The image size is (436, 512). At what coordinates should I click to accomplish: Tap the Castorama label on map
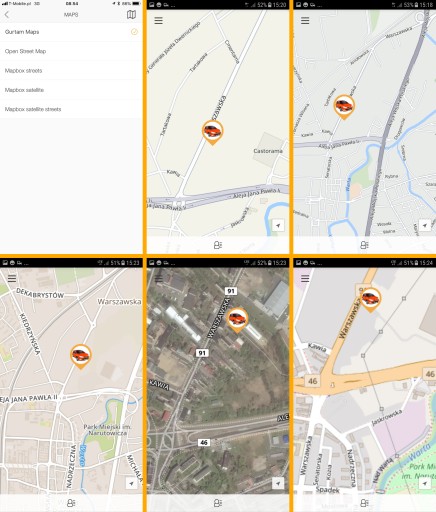pyautogui.click(x=268, y=151)
